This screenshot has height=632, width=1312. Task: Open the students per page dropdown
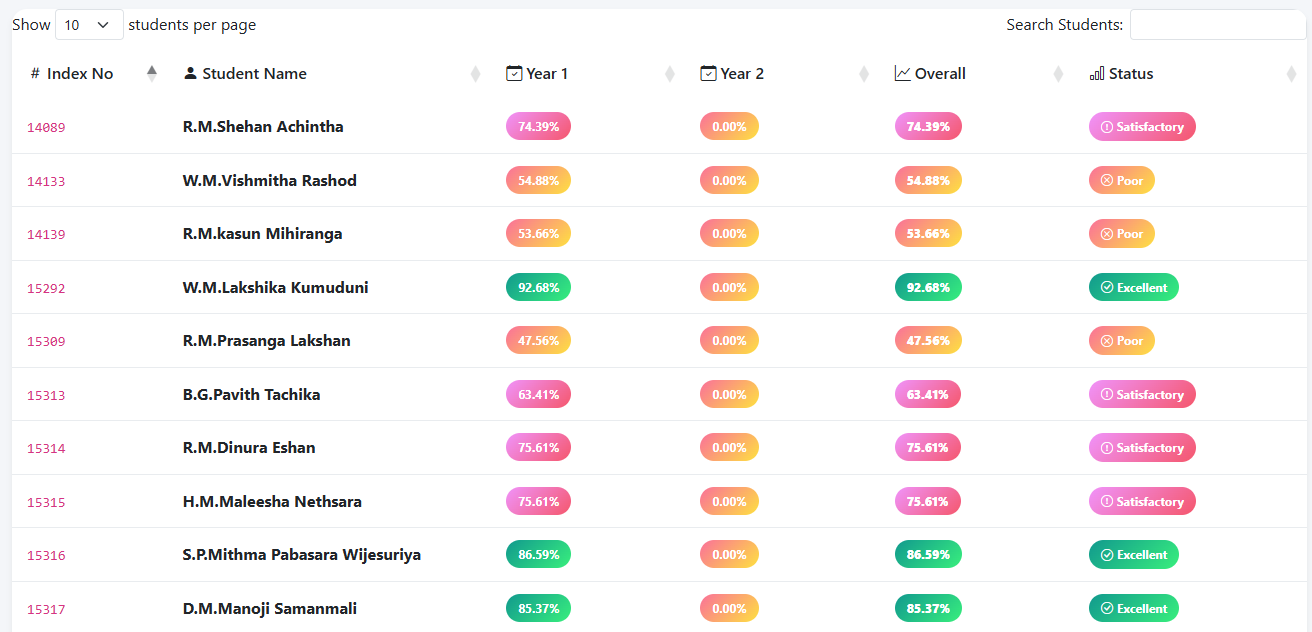tap(89, 25)
